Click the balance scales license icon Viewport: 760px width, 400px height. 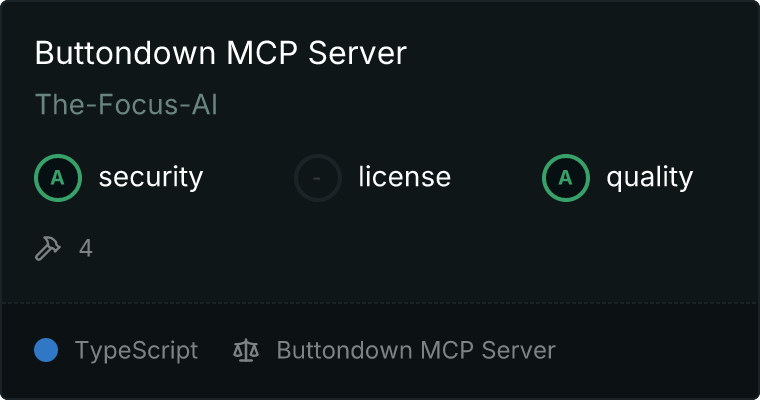246,350
